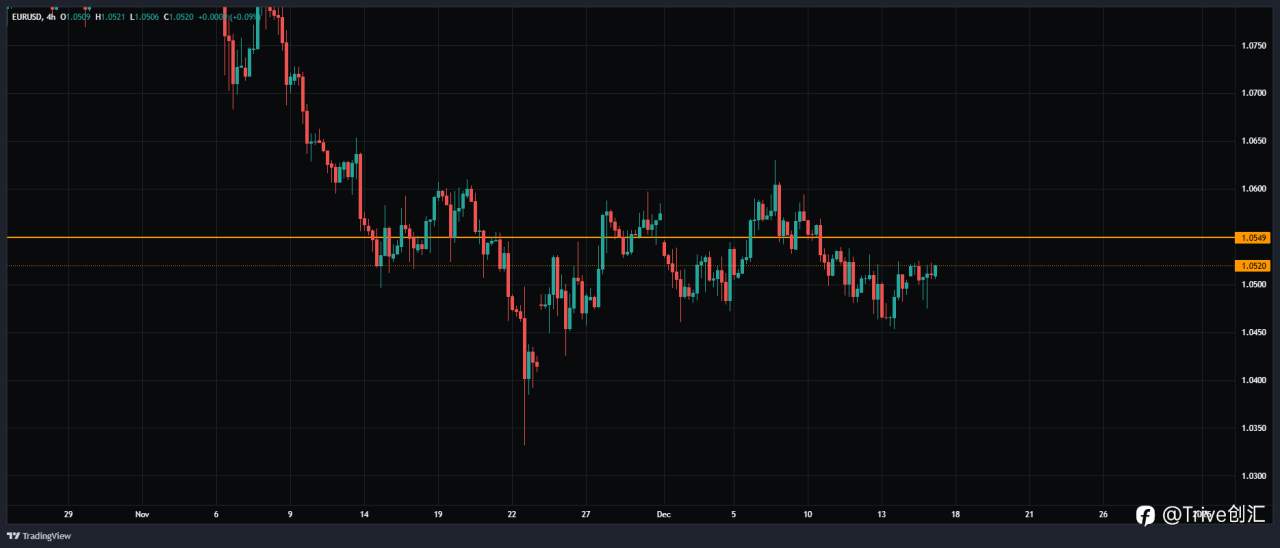Select the orange horizontal line at 1.0549
This screenshot has width=1280, height=548.
(x=620, y=237)
